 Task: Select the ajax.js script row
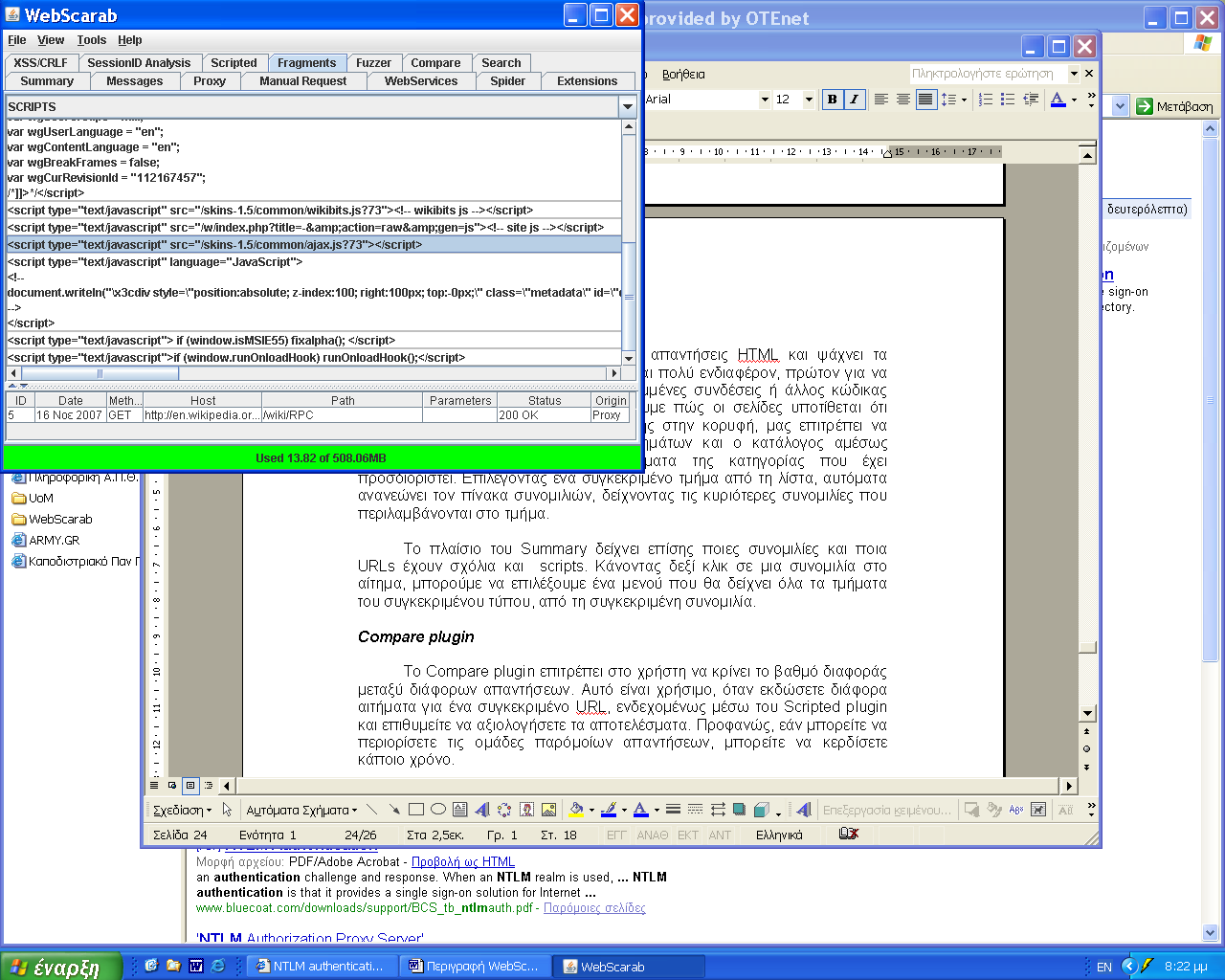[x=314, y=245]
